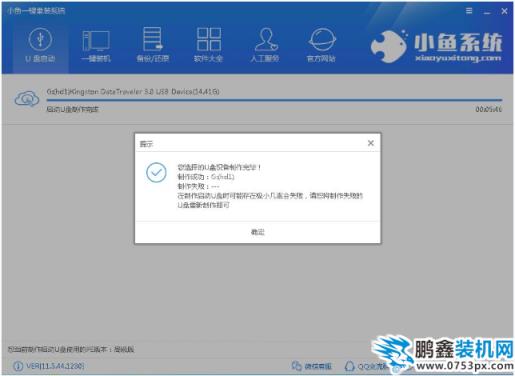Open the 官方网站 tab
Image resolution: width=515 pixels, height=376 pixels.
pos(321,46)
